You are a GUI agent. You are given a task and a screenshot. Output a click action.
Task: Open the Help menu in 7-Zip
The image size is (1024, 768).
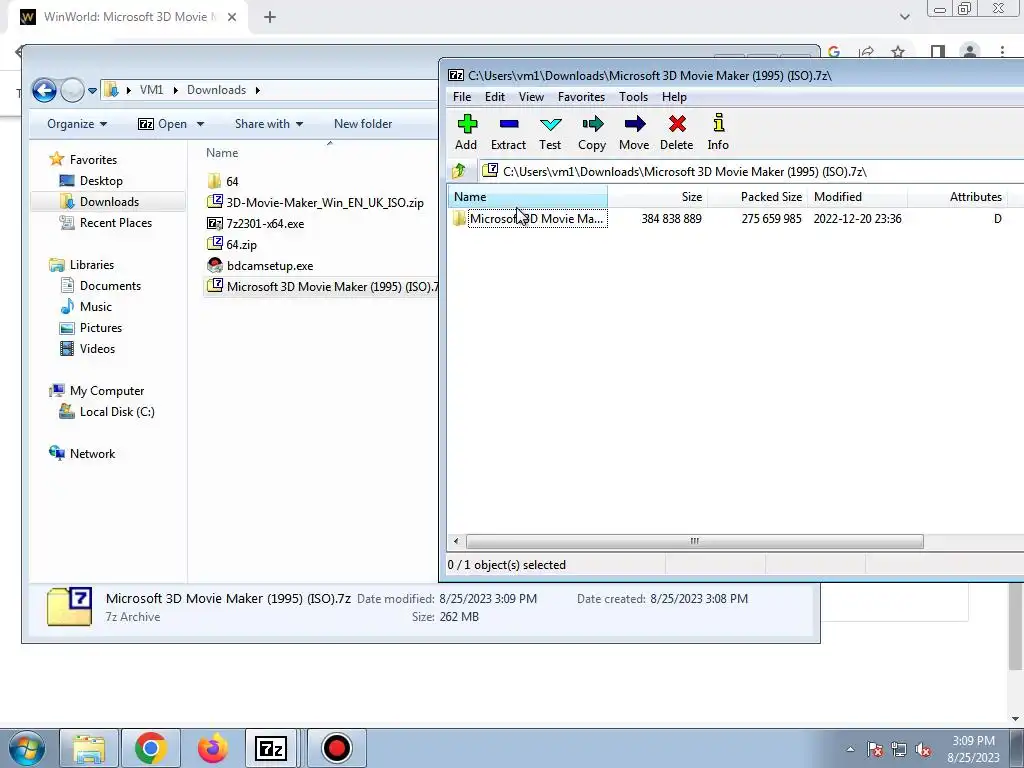(674, 97)
